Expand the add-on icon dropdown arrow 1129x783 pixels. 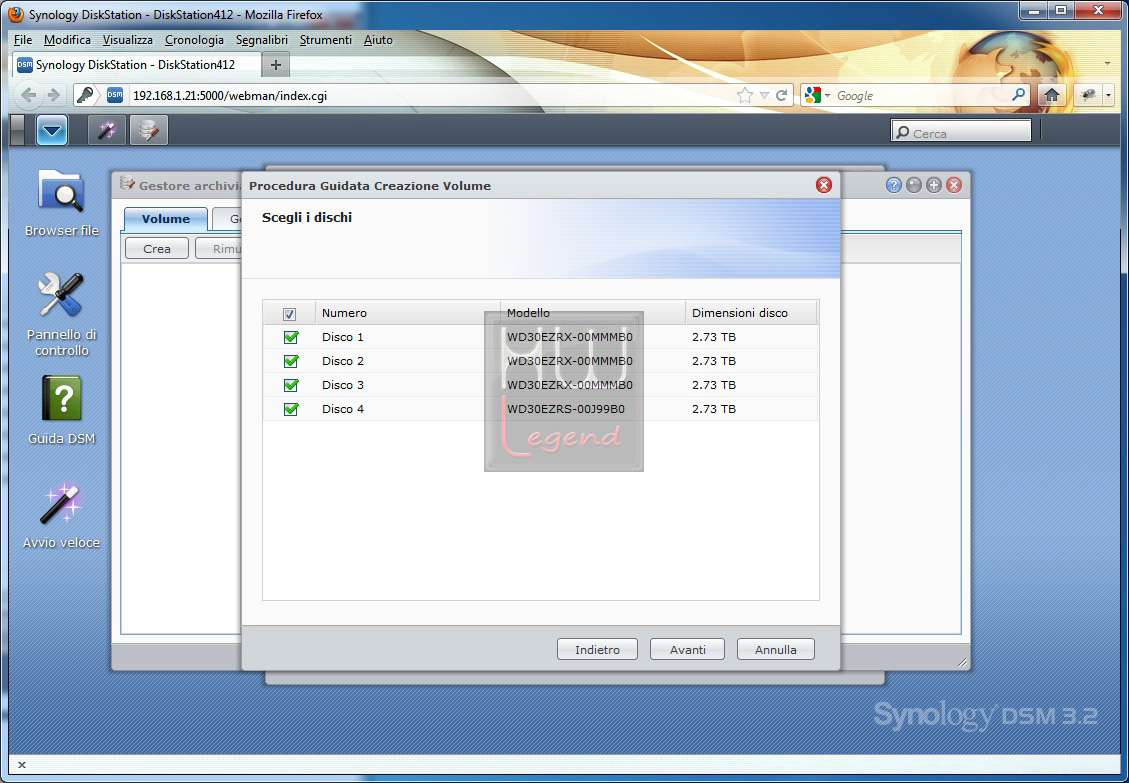1108,95
